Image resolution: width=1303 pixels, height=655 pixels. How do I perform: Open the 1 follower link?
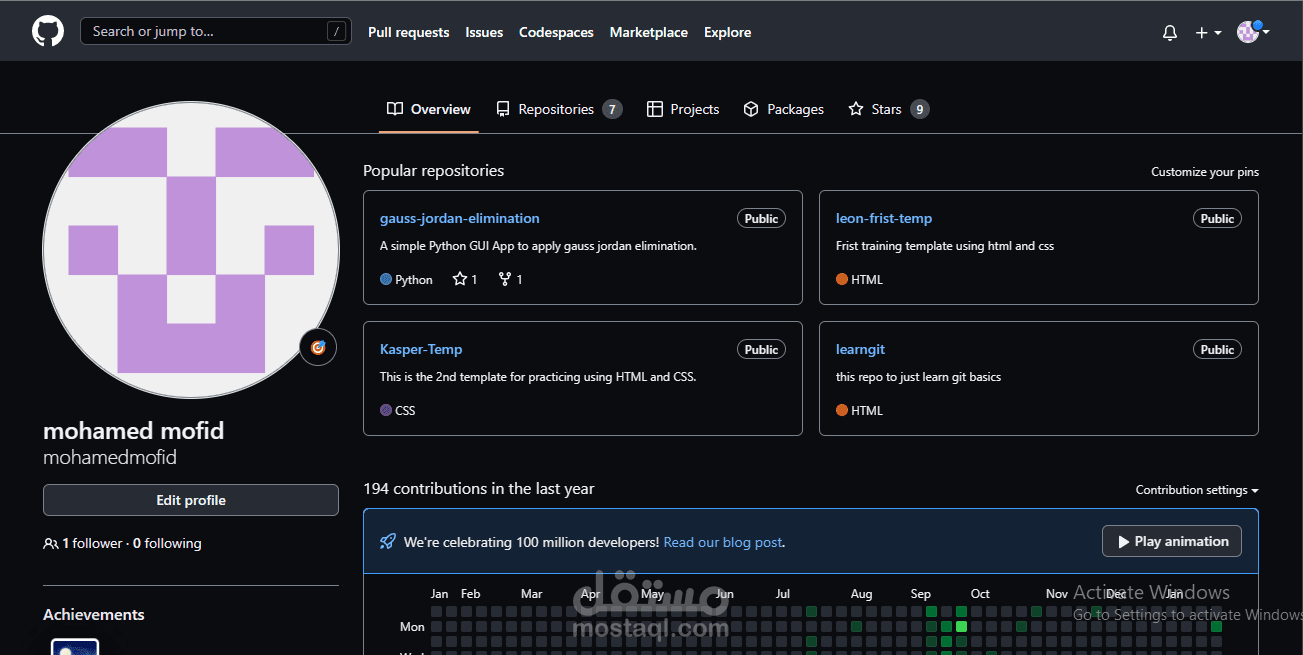click(x=92, y=543)
